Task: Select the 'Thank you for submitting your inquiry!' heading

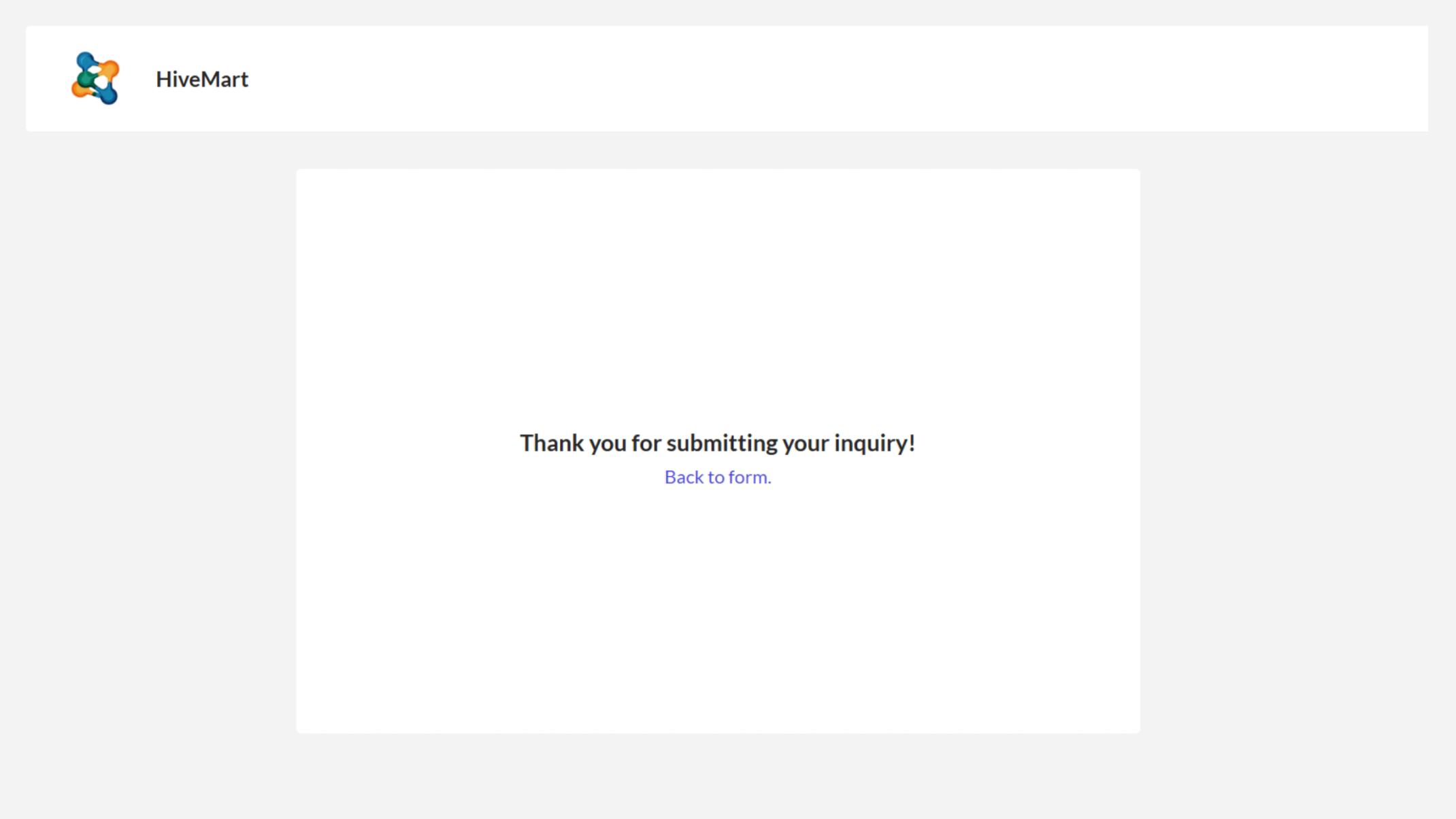Action: [718, 443]
